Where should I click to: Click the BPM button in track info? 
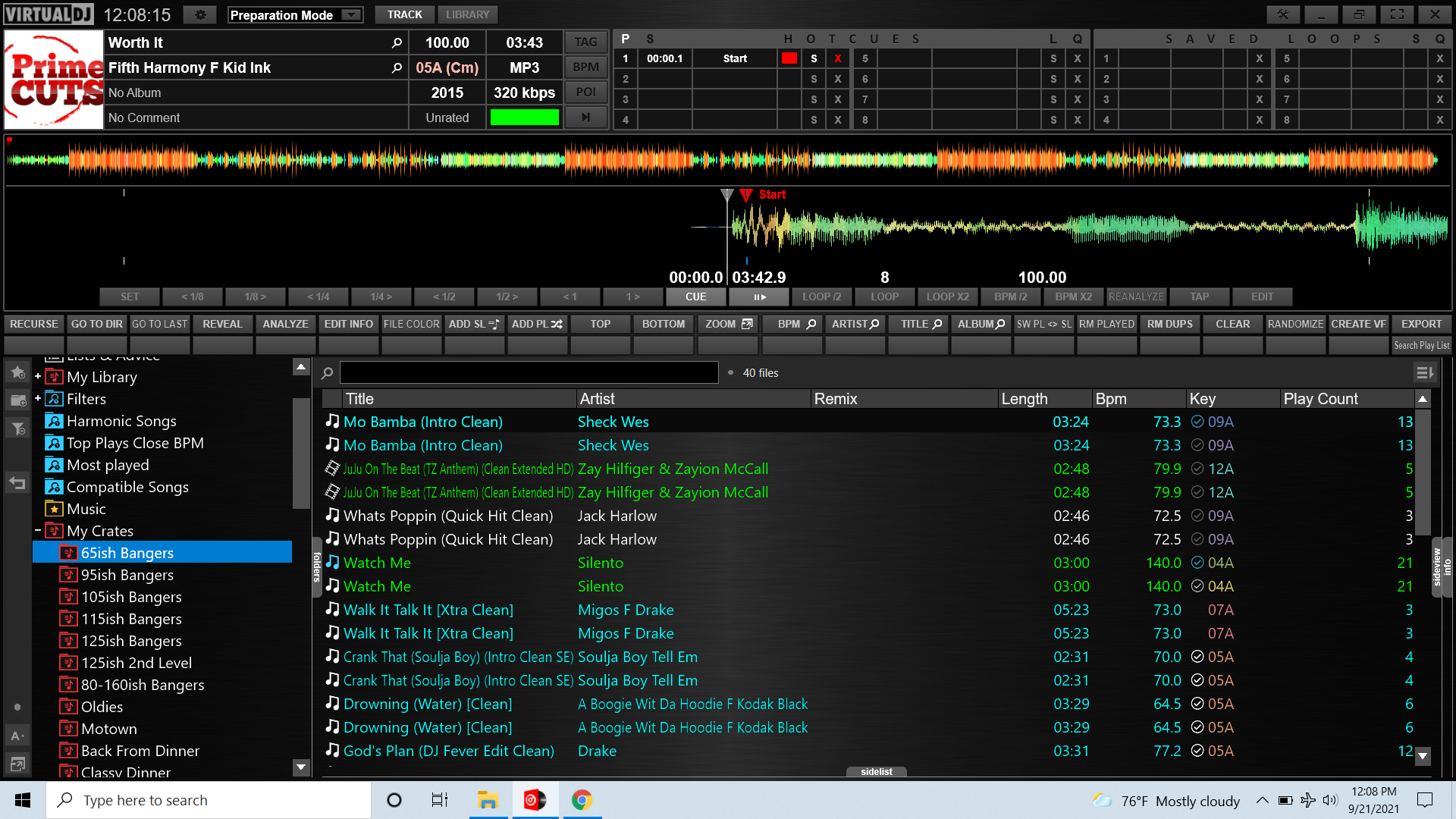585,67
